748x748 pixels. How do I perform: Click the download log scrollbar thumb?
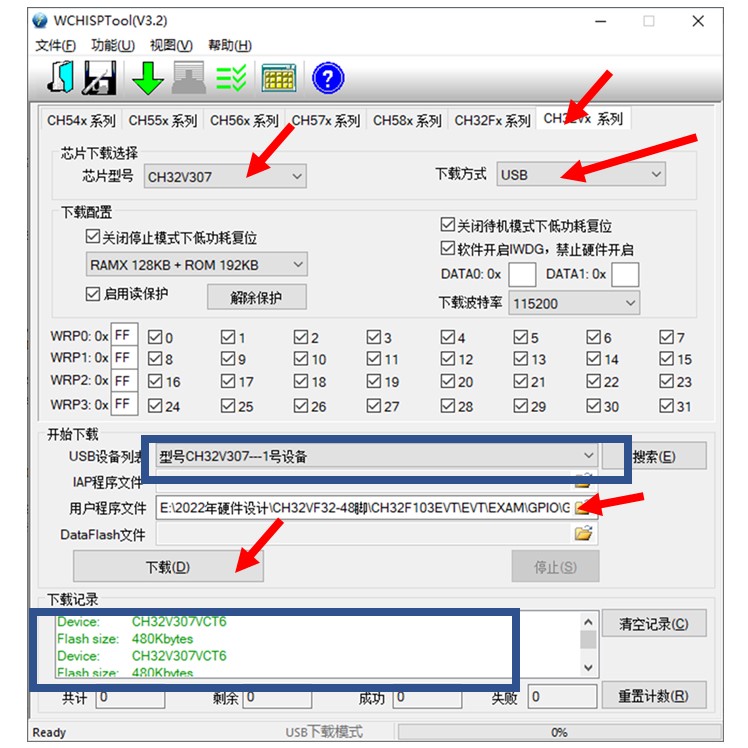(x=588, y=639)
